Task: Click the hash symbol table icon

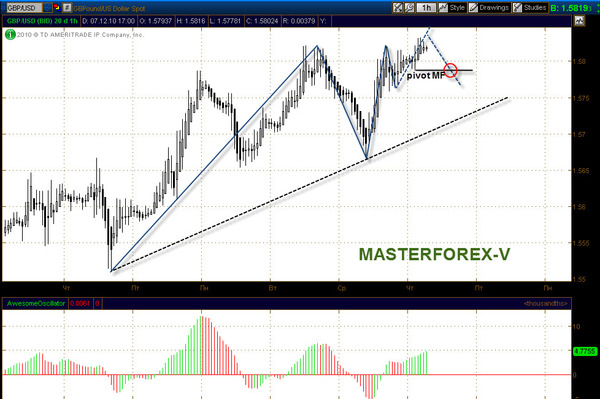Action: pos(67,7)
